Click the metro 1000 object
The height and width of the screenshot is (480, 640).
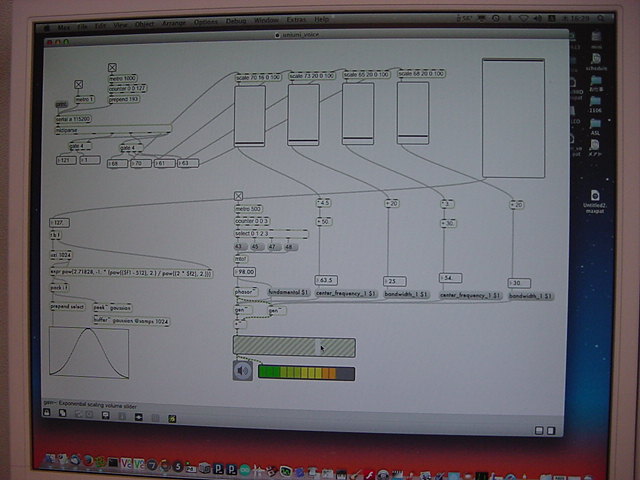(x=122, y=78)
